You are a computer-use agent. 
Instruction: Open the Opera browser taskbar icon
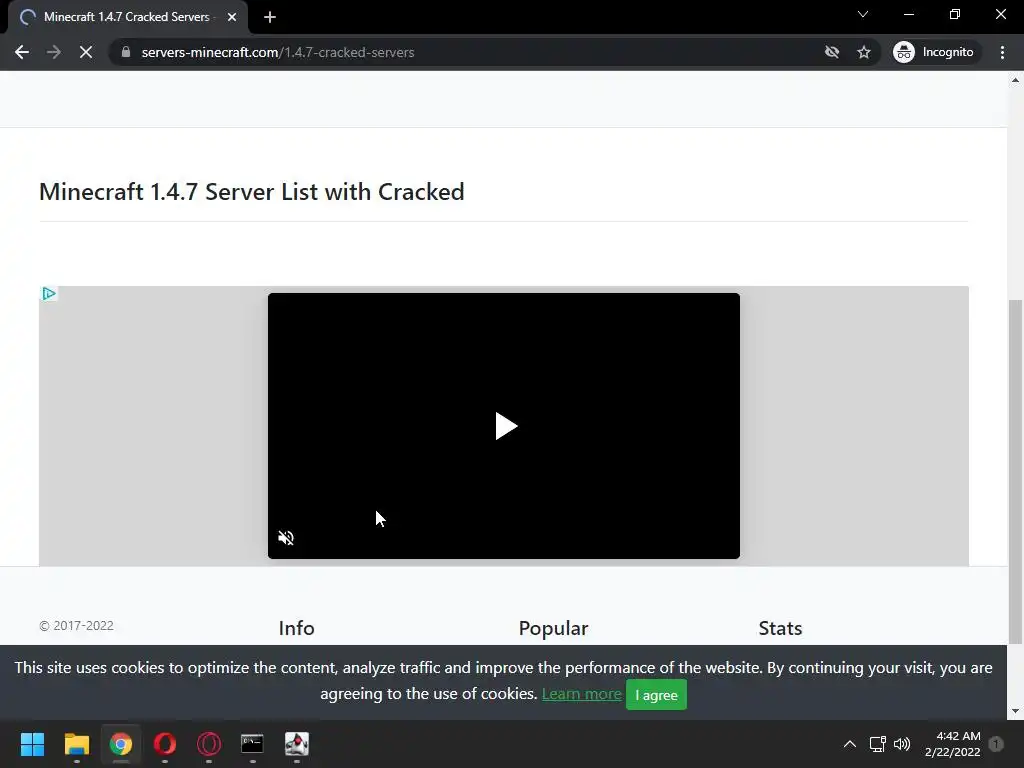[165, 744]
